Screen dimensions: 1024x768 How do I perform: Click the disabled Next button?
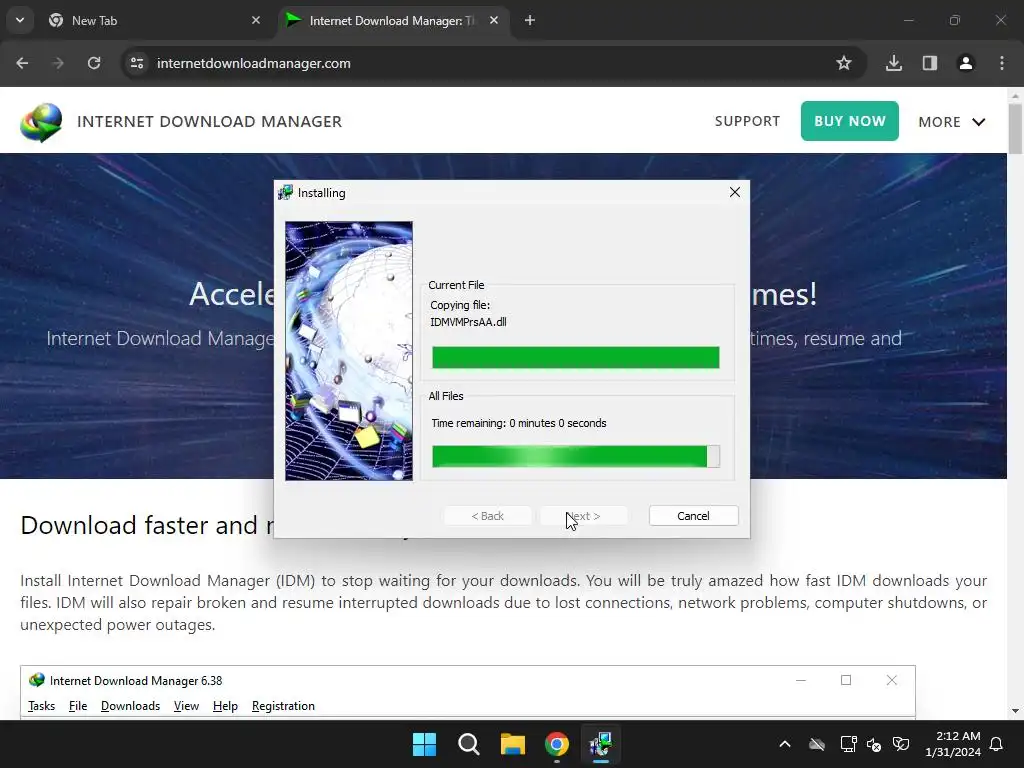coord(584,516)
